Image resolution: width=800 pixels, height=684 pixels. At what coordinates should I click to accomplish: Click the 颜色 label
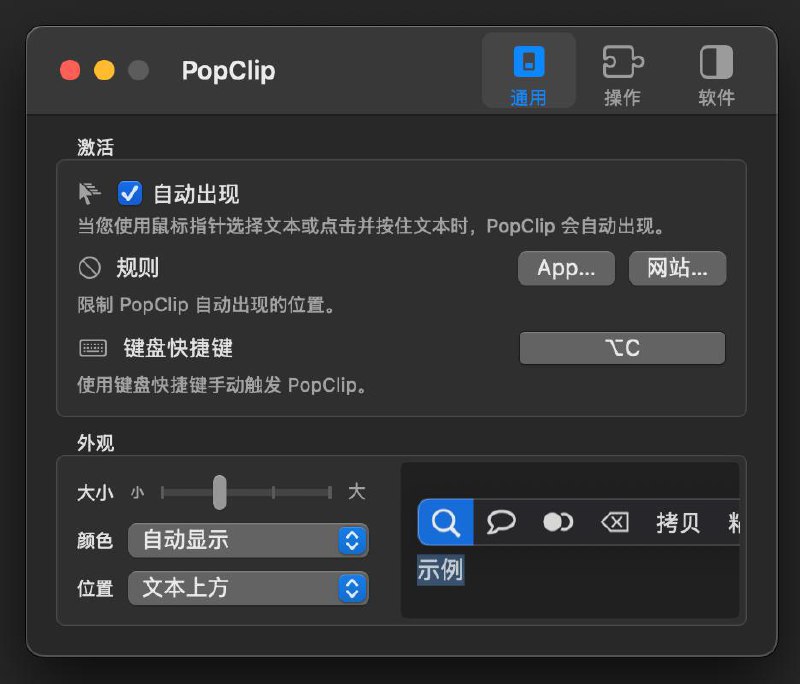click(95, 541)
